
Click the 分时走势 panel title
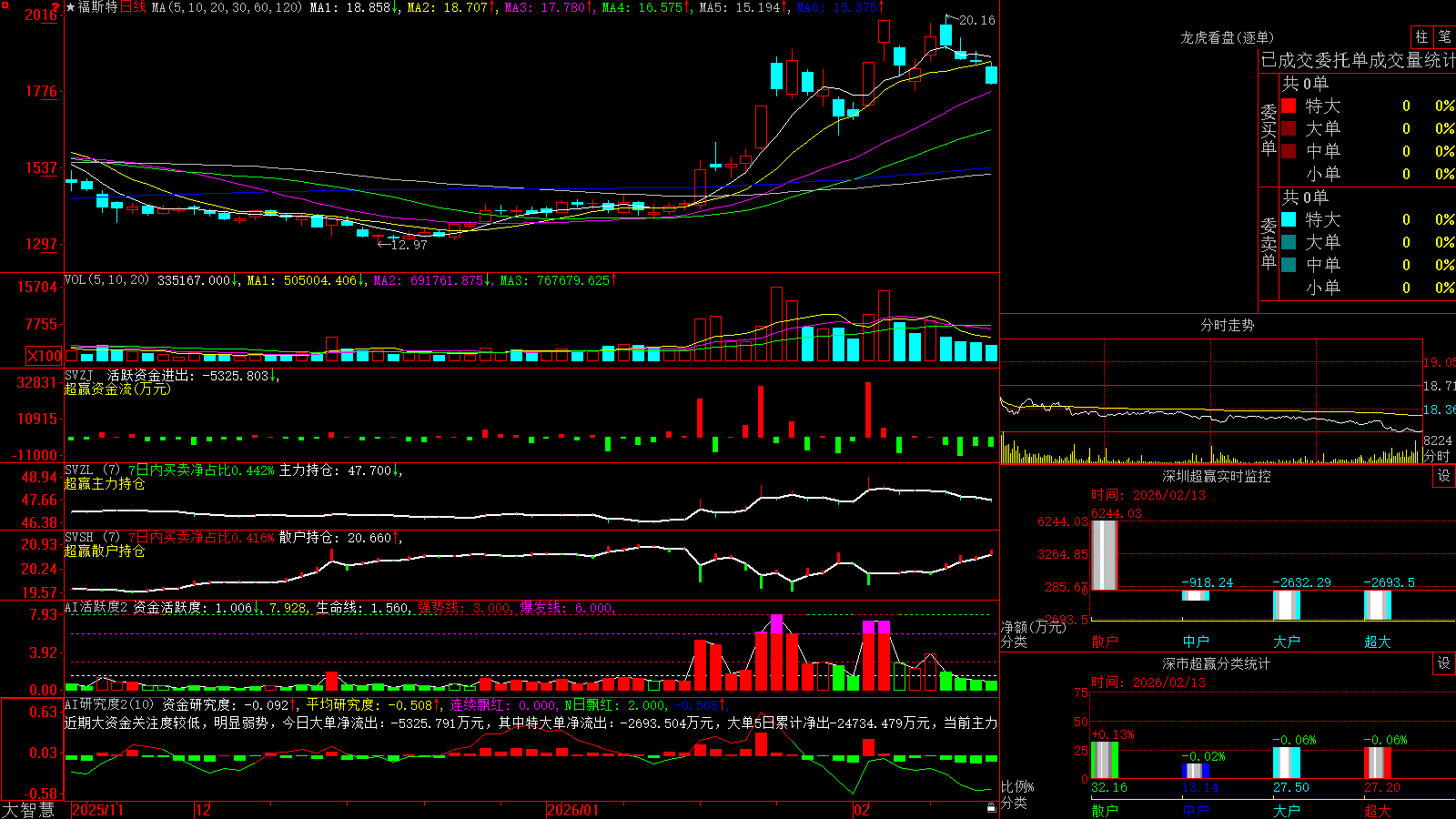(x=1228, y=325)
